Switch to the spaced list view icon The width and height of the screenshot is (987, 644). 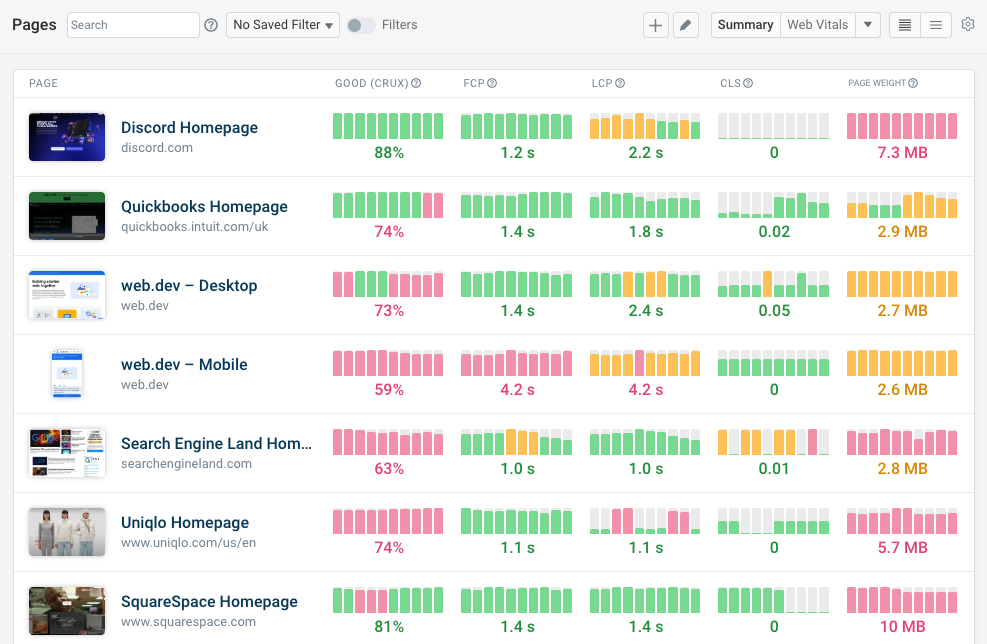pyautogui.click(x=936, y=24)
